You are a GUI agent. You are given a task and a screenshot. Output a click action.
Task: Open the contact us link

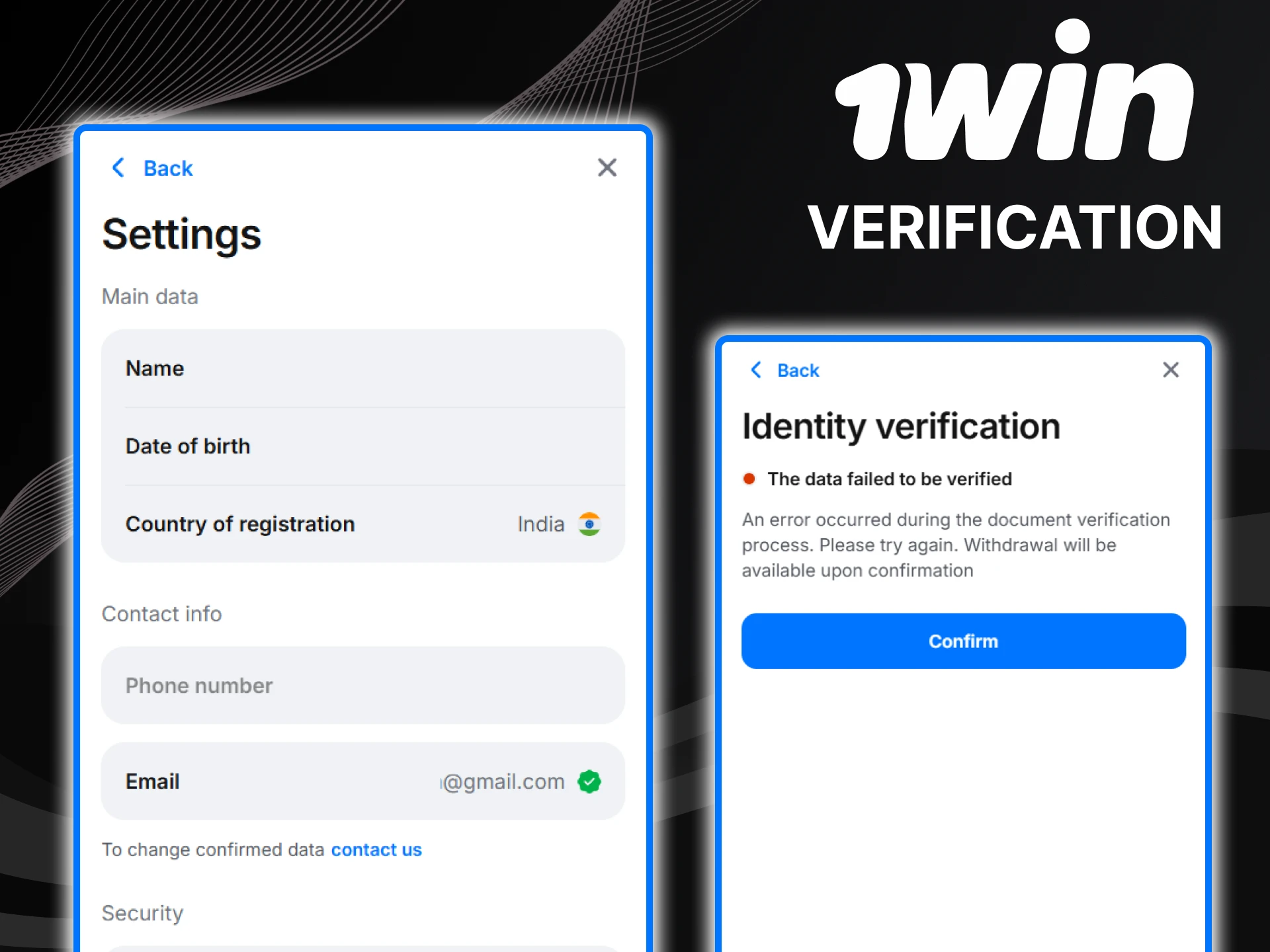pyautogui.click(x=376, y=850)
